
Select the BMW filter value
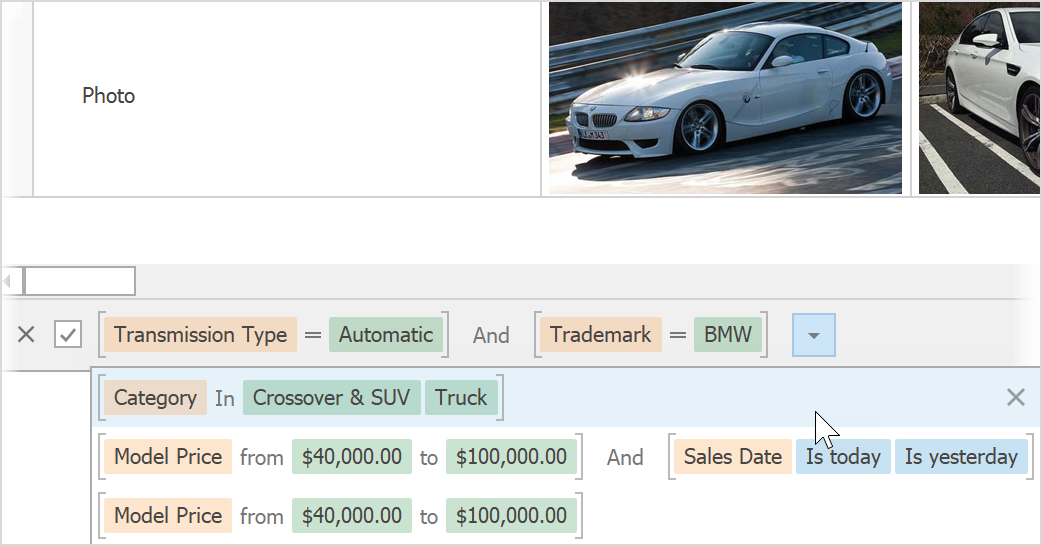click(727, 335)
